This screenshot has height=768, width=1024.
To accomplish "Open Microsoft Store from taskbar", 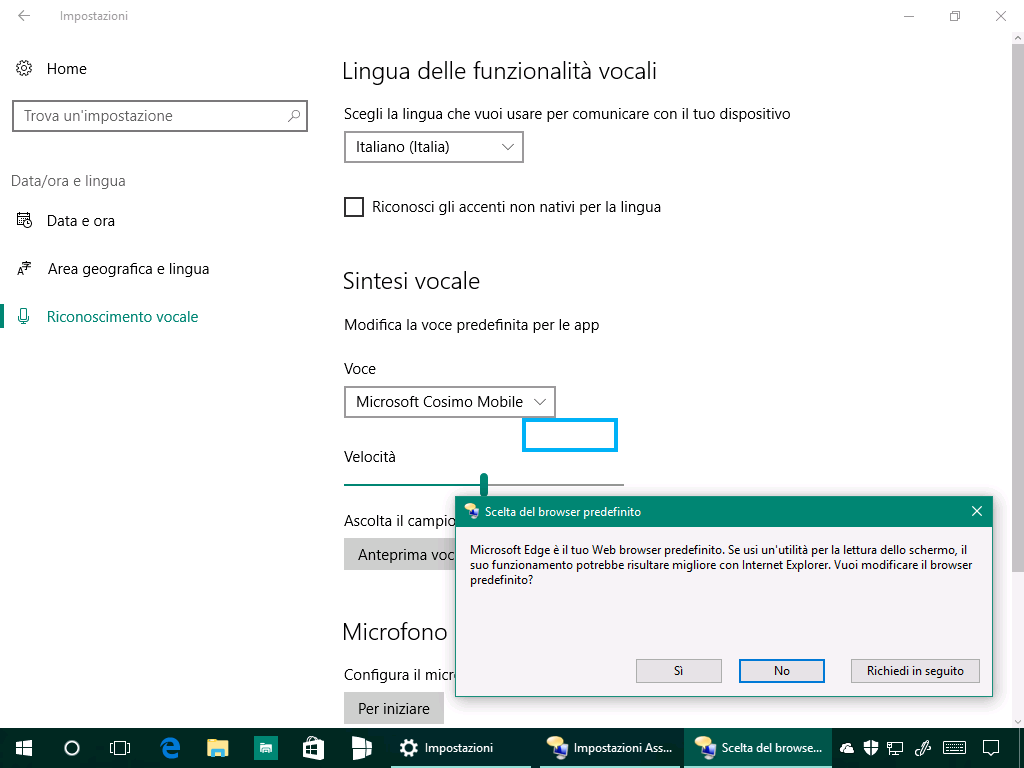I will pos(313,748).
